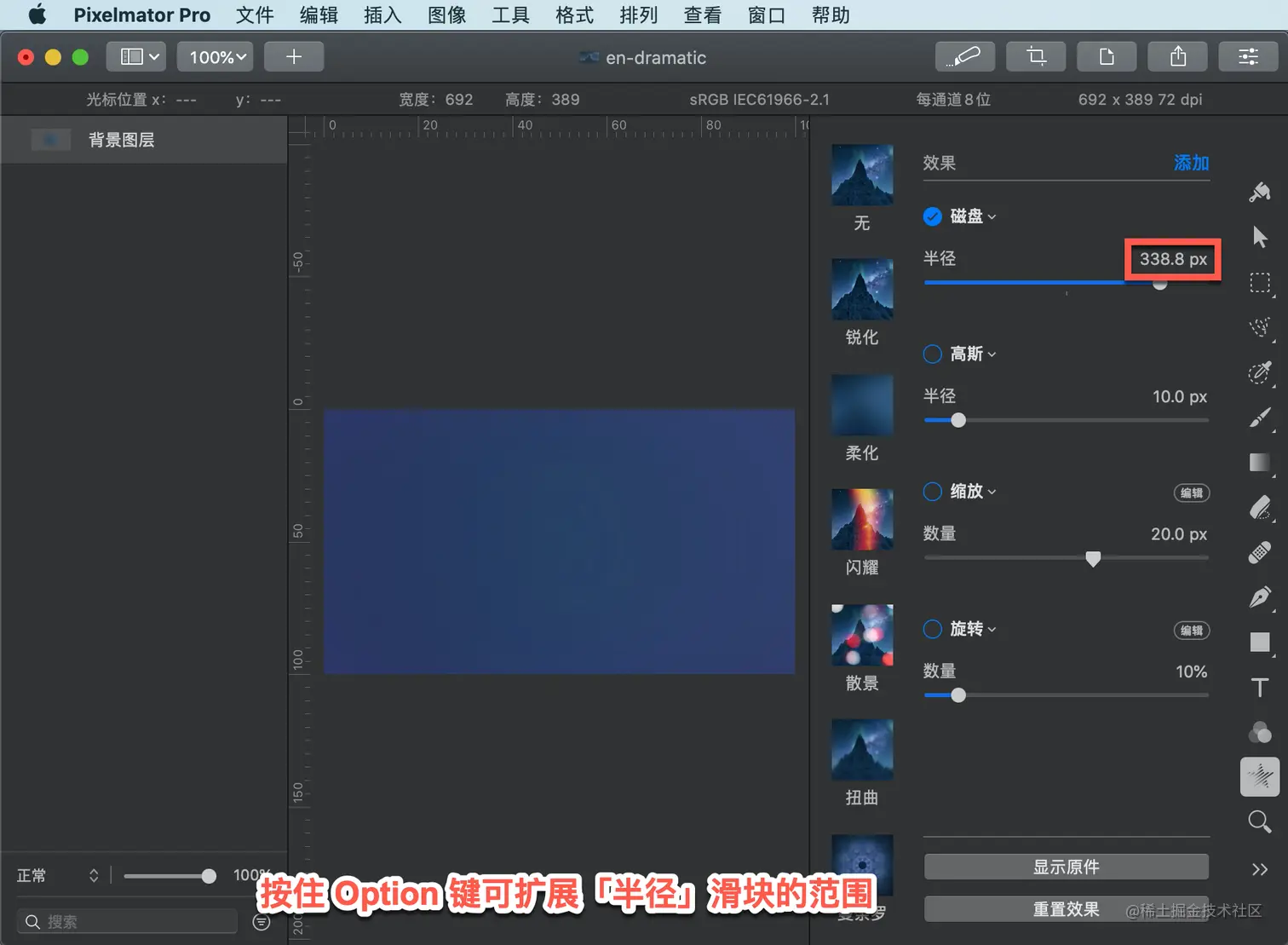Viewport: 1288px width, 945px height.
Task: Click 编辑 button for 缩放 effect
Action: 1192,493
